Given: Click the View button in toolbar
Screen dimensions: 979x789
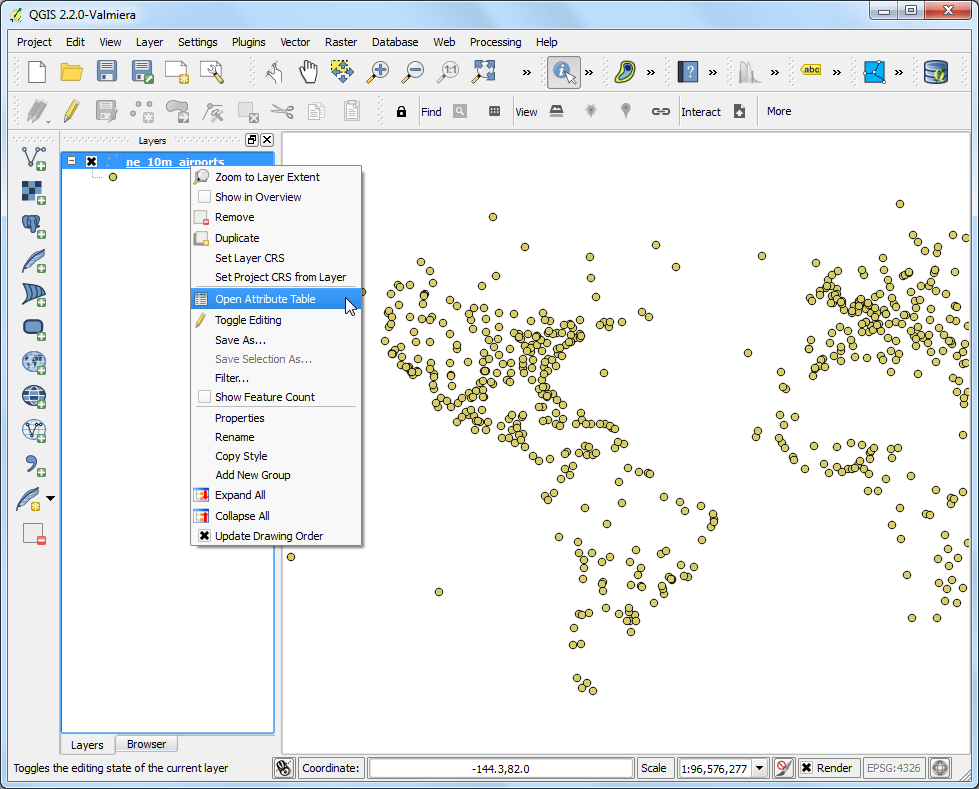Looking at the screenshot, I should [x=526, y=112].
